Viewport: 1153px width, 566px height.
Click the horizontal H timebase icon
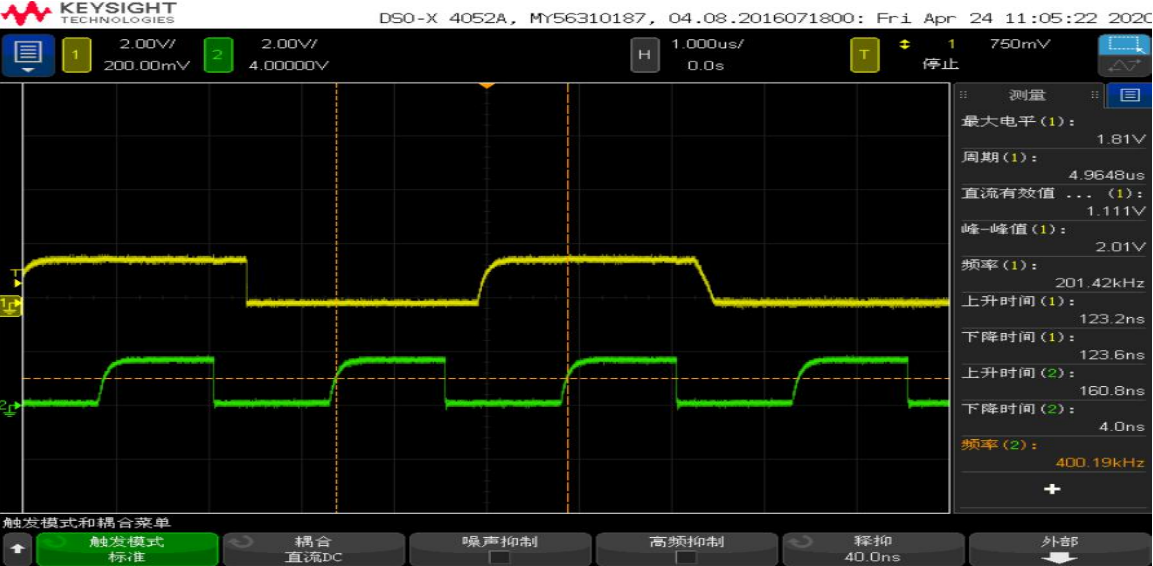click(x=645, y=54)
